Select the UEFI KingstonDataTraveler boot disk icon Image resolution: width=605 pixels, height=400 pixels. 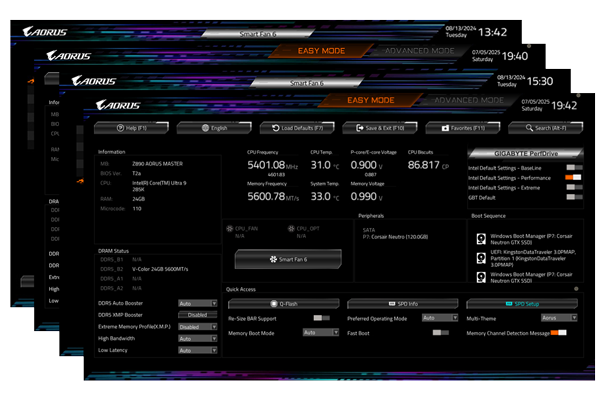click(x=481, y=258)
